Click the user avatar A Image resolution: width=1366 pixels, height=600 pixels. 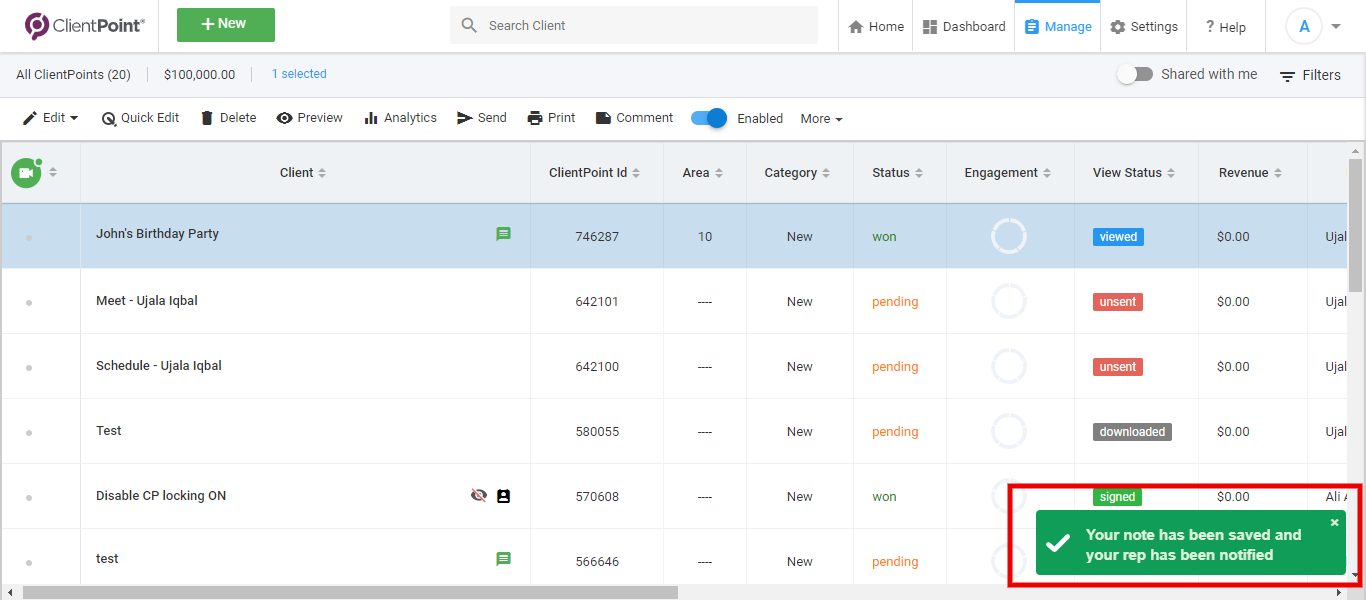tap(1304, 27)
